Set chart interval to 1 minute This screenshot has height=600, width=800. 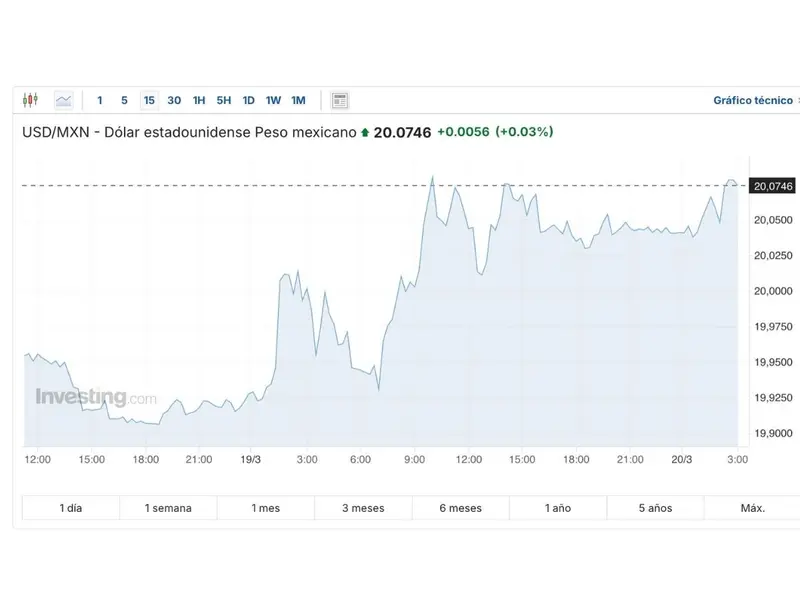100,100
